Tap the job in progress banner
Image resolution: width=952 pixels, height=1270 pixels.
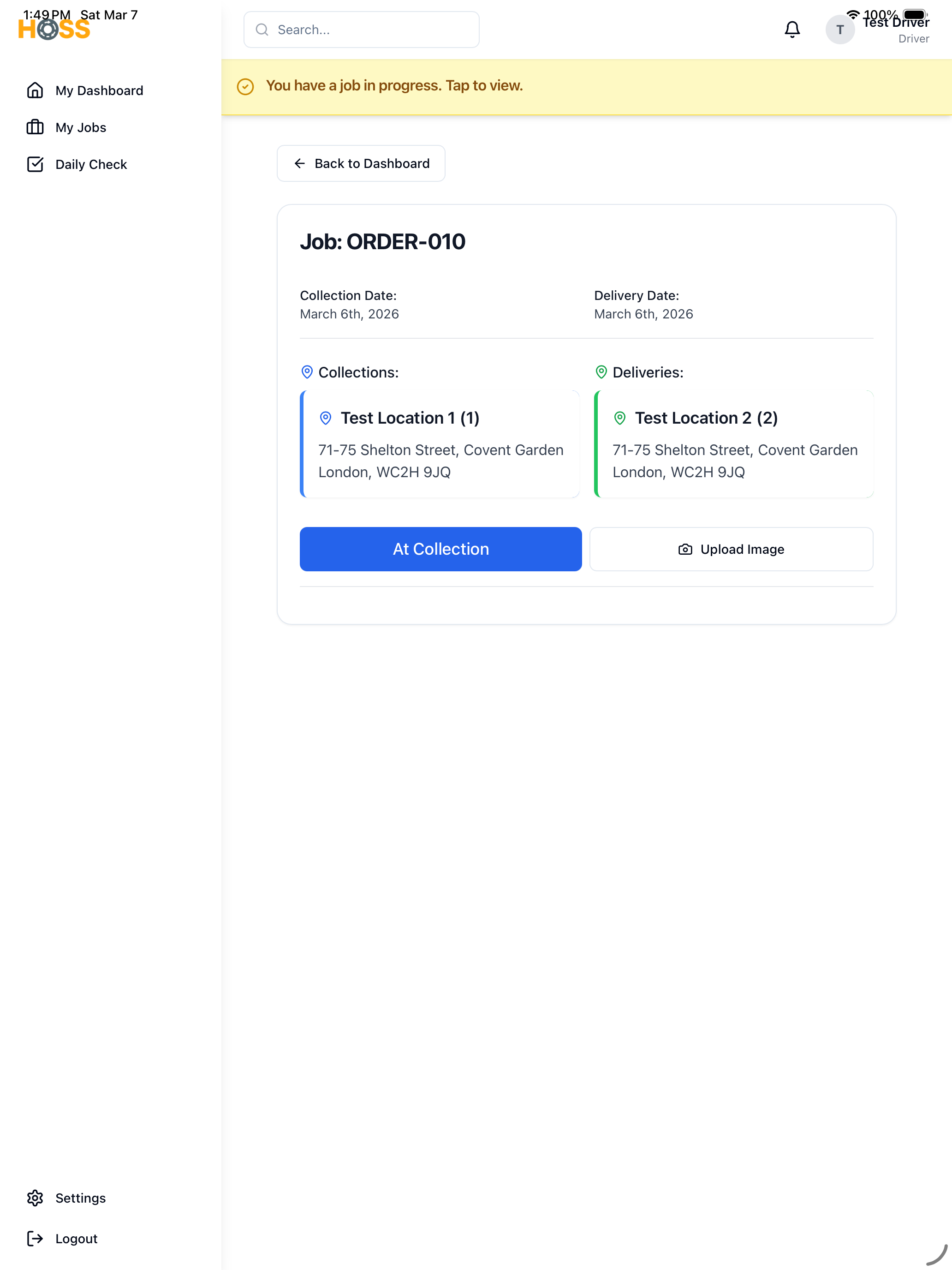pyautogui.click(x=586, y=86)
